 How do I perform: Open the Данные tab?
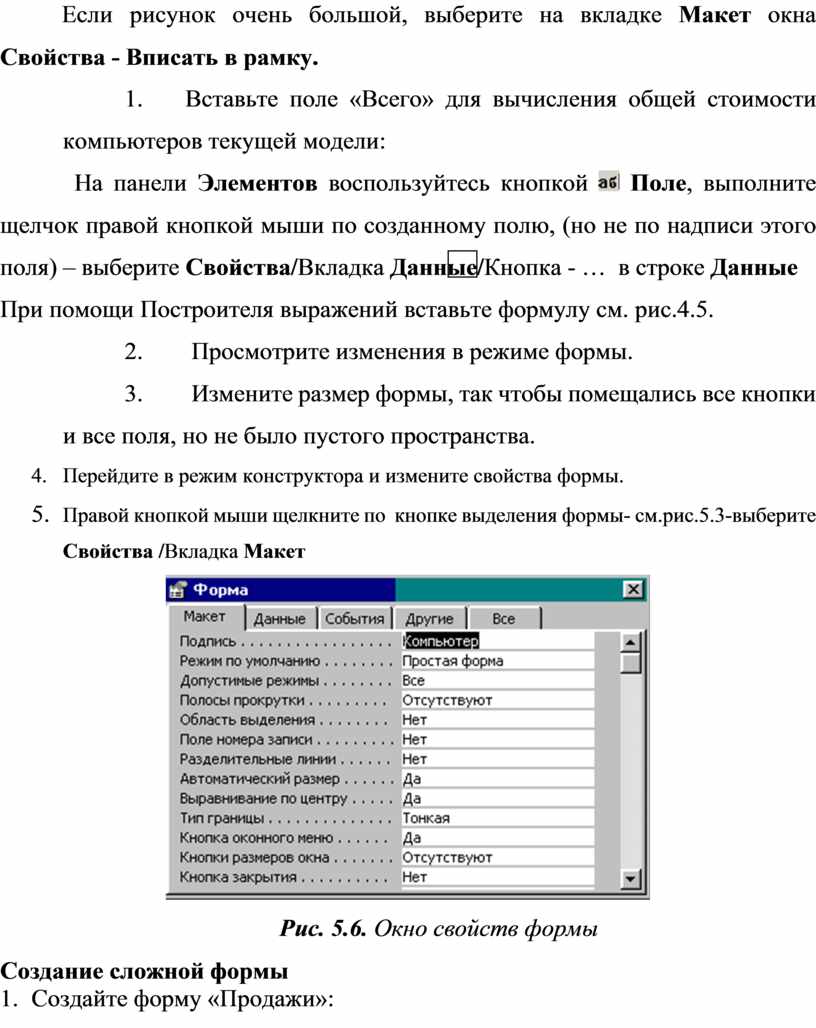click(279, 619)
